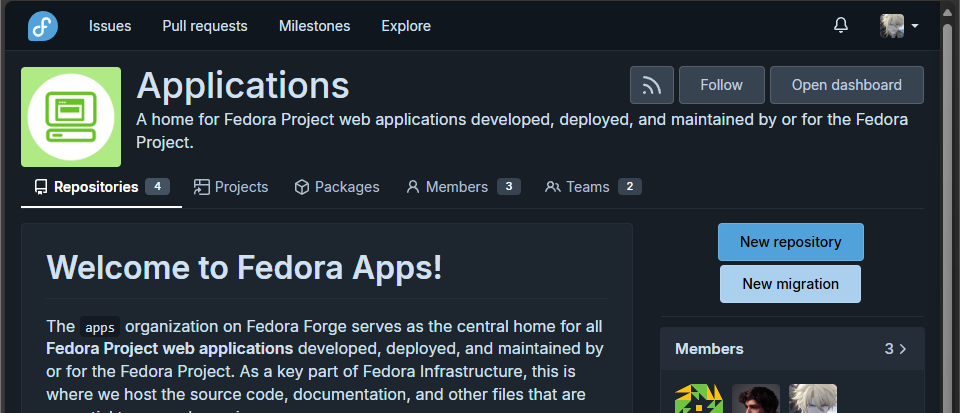Viewport: 960px width, 413px height.
Task: Start a New migration
Action: 790,284
